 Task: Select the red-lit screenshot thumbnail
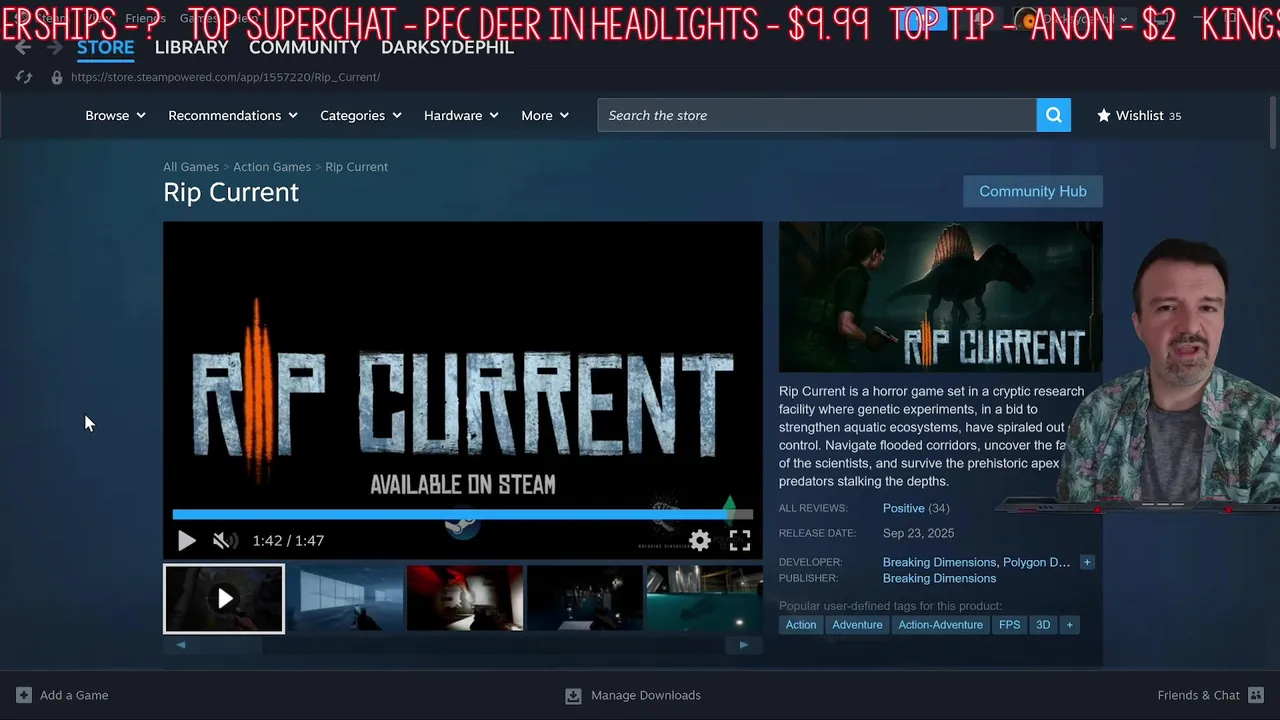coord(465,599)
